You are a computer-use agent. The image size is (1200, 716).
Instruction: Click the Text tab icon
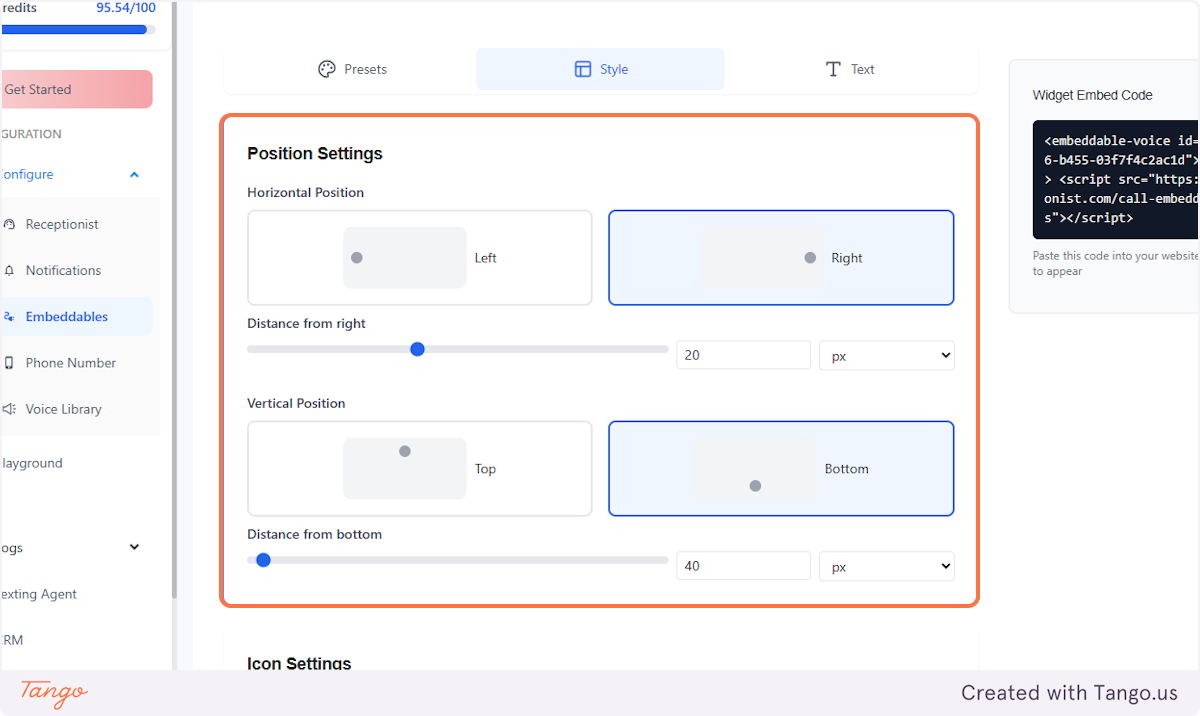click(831, 68)
